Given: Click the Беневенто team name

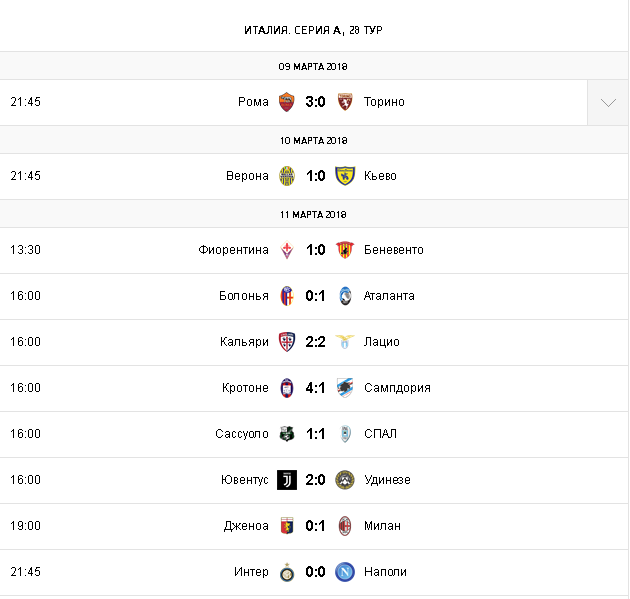Looking at the screenshot, I should pyautogui.click(x=394, y=250).
